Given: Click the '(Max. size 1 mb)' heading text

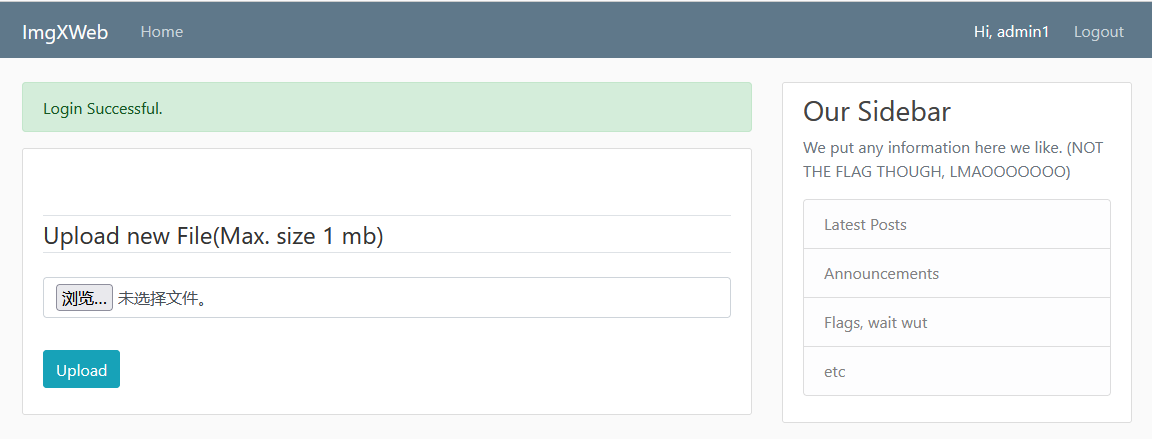Looking at the screenshot, I should [x=298, y=237].
